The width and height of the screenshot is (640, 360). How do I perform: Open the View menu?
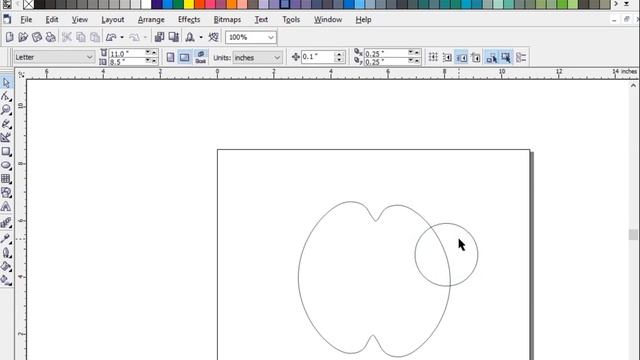coord(80,20)
